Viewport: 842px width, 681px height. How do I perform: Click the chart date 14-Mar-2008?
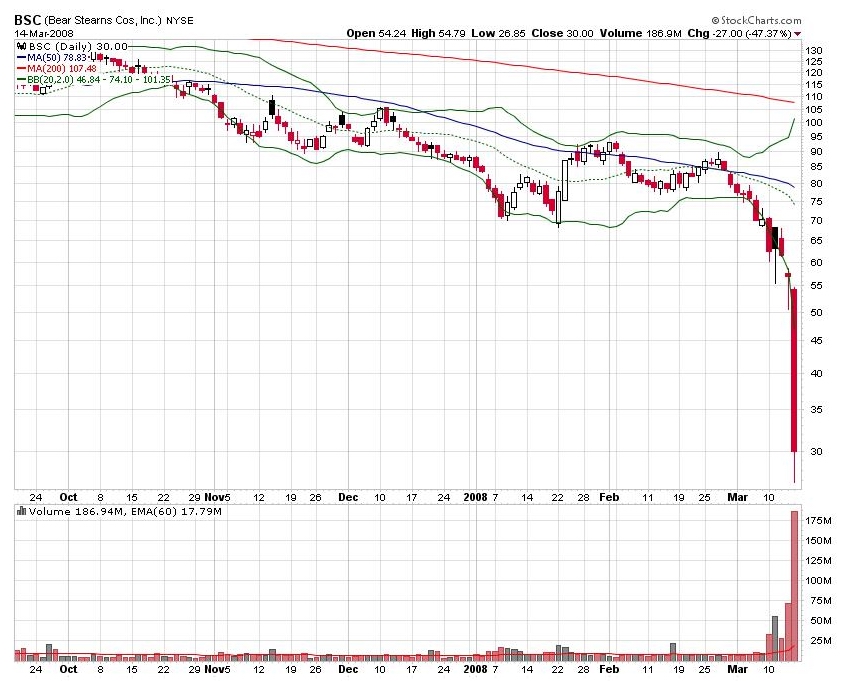pyautogui.click(x=44, y=34)
